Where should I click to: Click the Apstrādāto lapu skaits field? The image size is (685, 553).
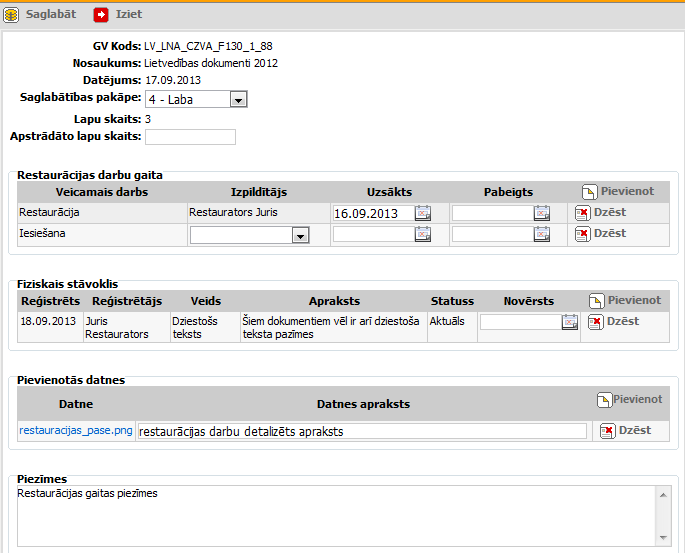point(190,137)
